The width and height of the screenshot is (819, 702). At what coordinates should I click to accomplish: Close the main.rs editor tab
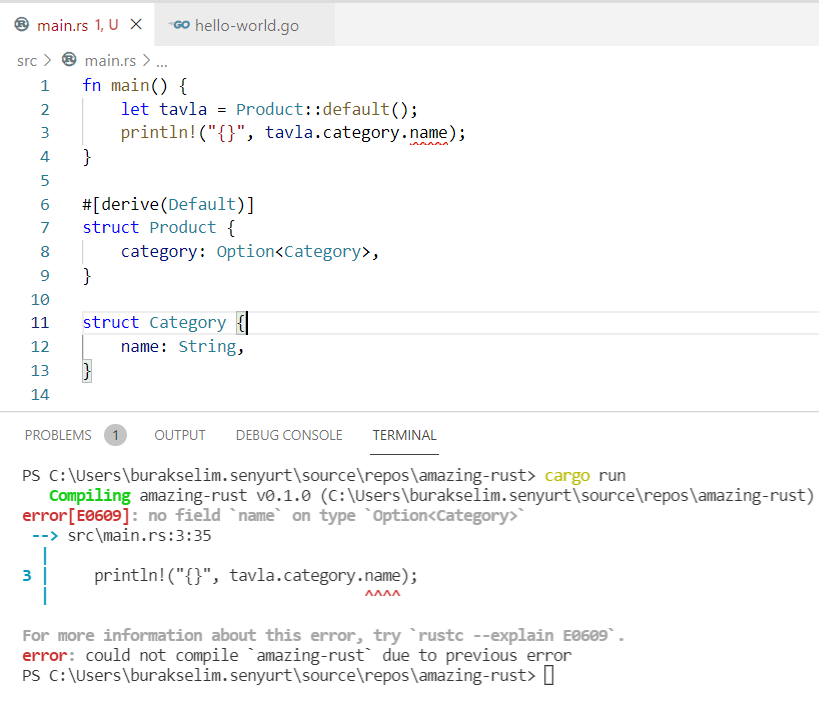[136, 25]
